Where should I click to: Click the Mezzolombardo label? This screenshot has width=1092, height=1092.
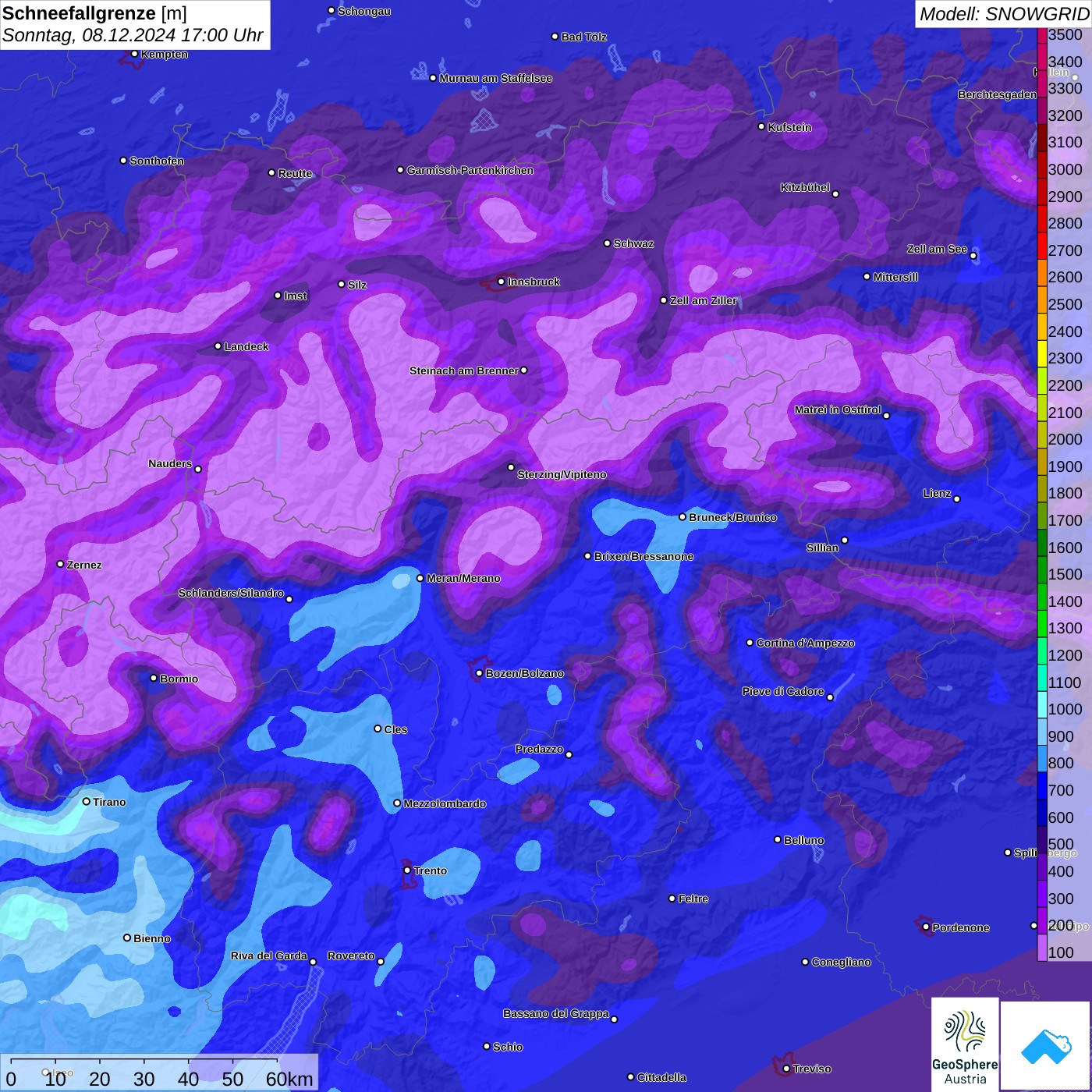[x=445, y=803]
